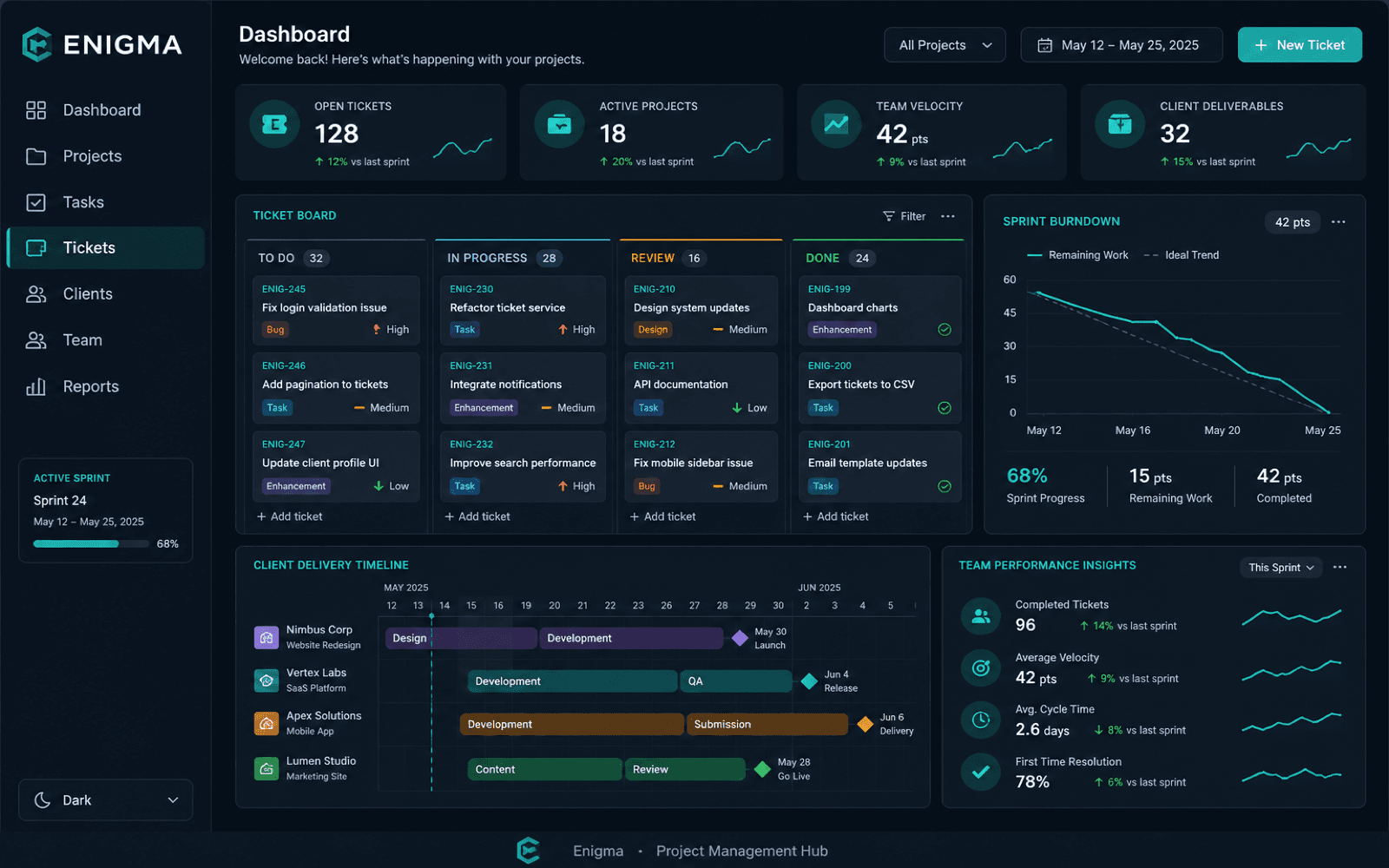The image size is (1389, 868).
Task: Add ticket to the Done column
Action: (x=836, y=516)
